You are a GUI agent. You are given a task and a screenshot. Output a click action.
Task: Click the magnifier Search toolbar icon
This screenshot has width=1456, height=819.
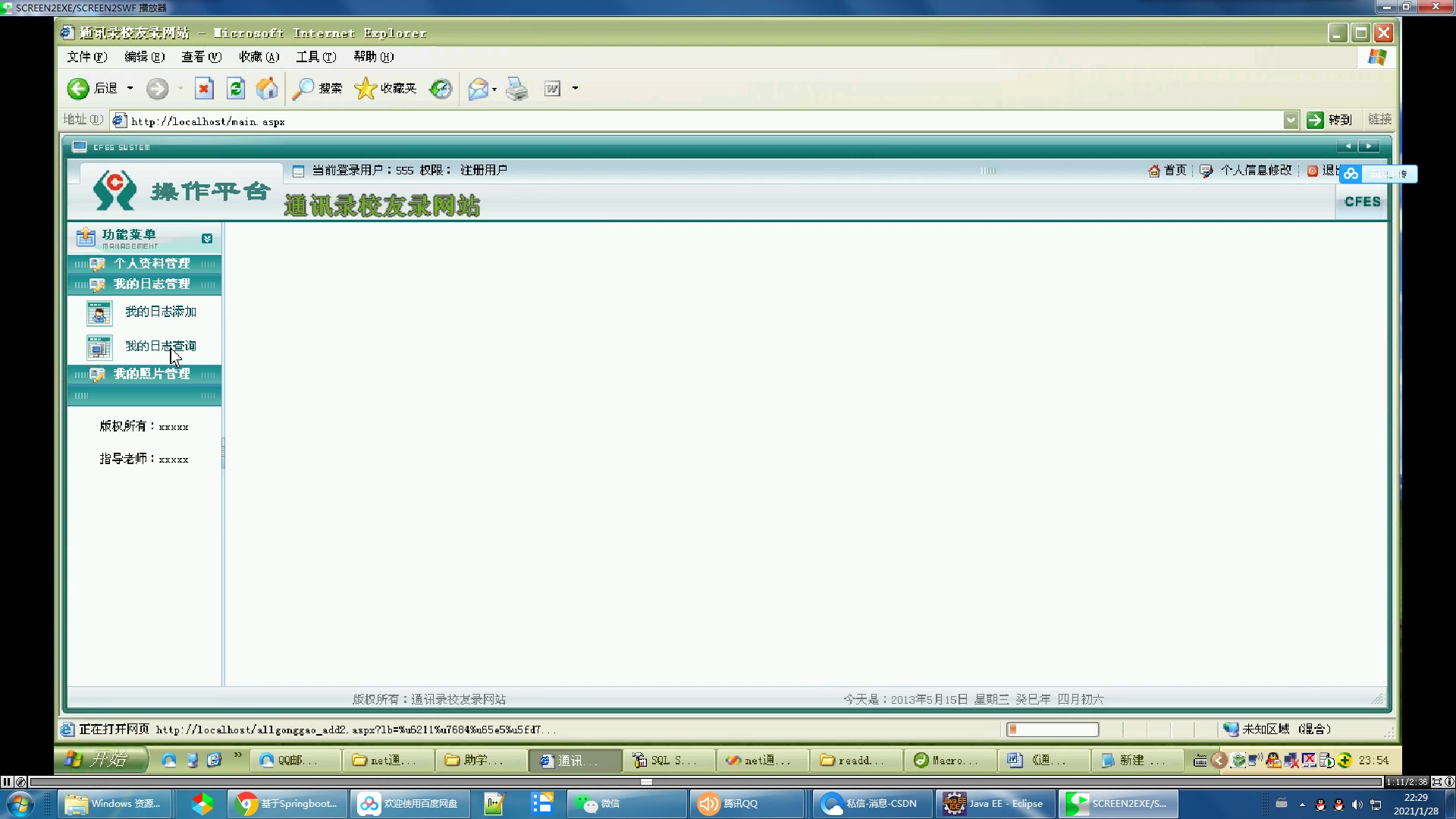point(303,89)
